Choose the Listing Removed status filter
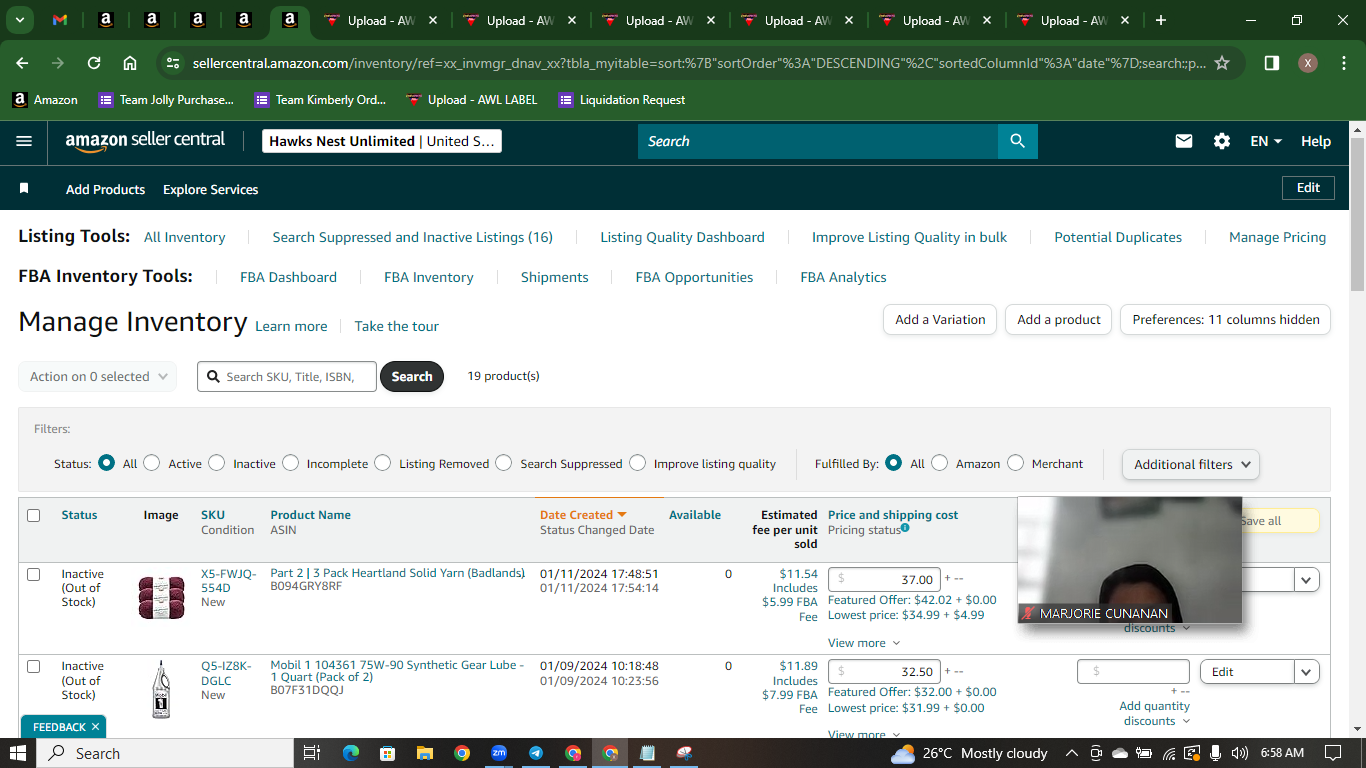The width and height of the screenshot is (1366, 768). (383, 463)
